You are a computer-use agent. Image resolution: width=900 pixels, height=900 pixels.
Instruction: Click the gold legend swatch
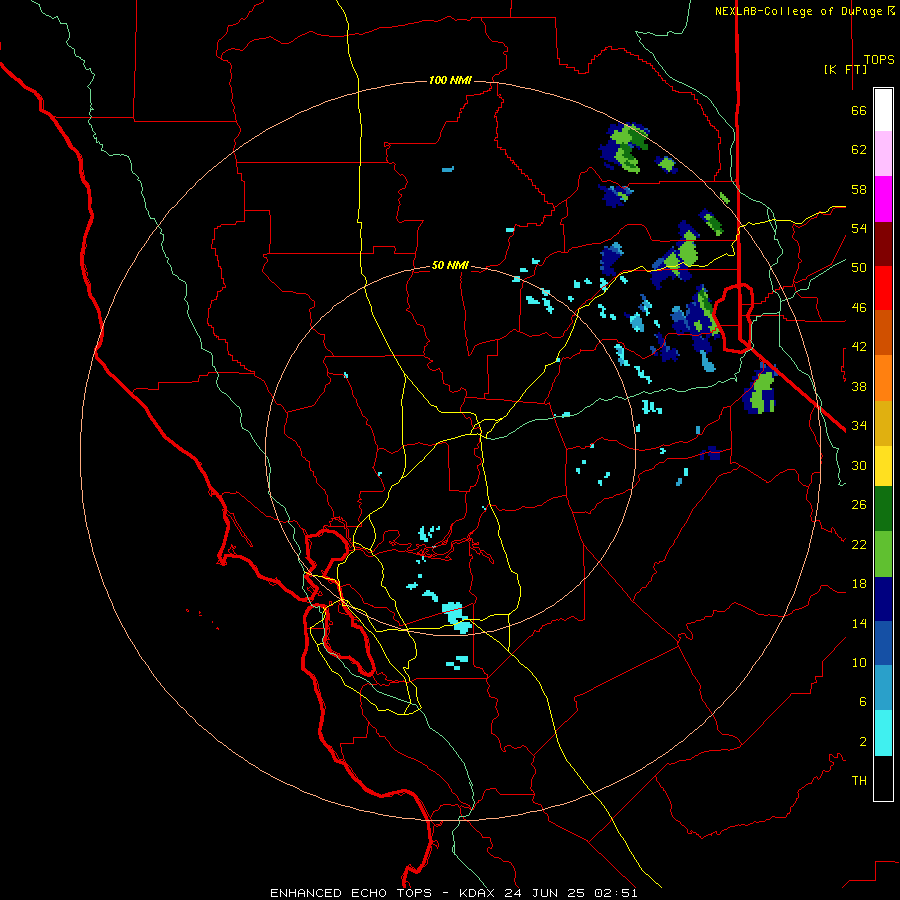click(883, 423)
